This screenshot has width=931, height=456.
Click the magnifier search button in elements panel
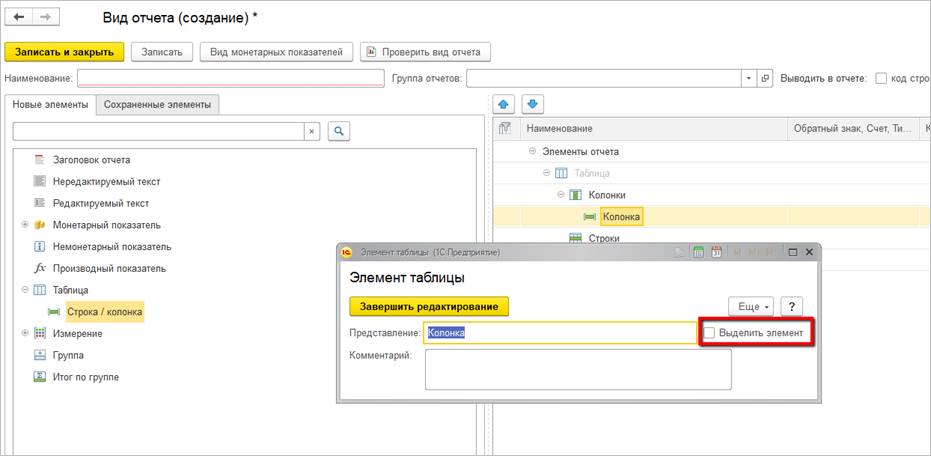[338, 131]
